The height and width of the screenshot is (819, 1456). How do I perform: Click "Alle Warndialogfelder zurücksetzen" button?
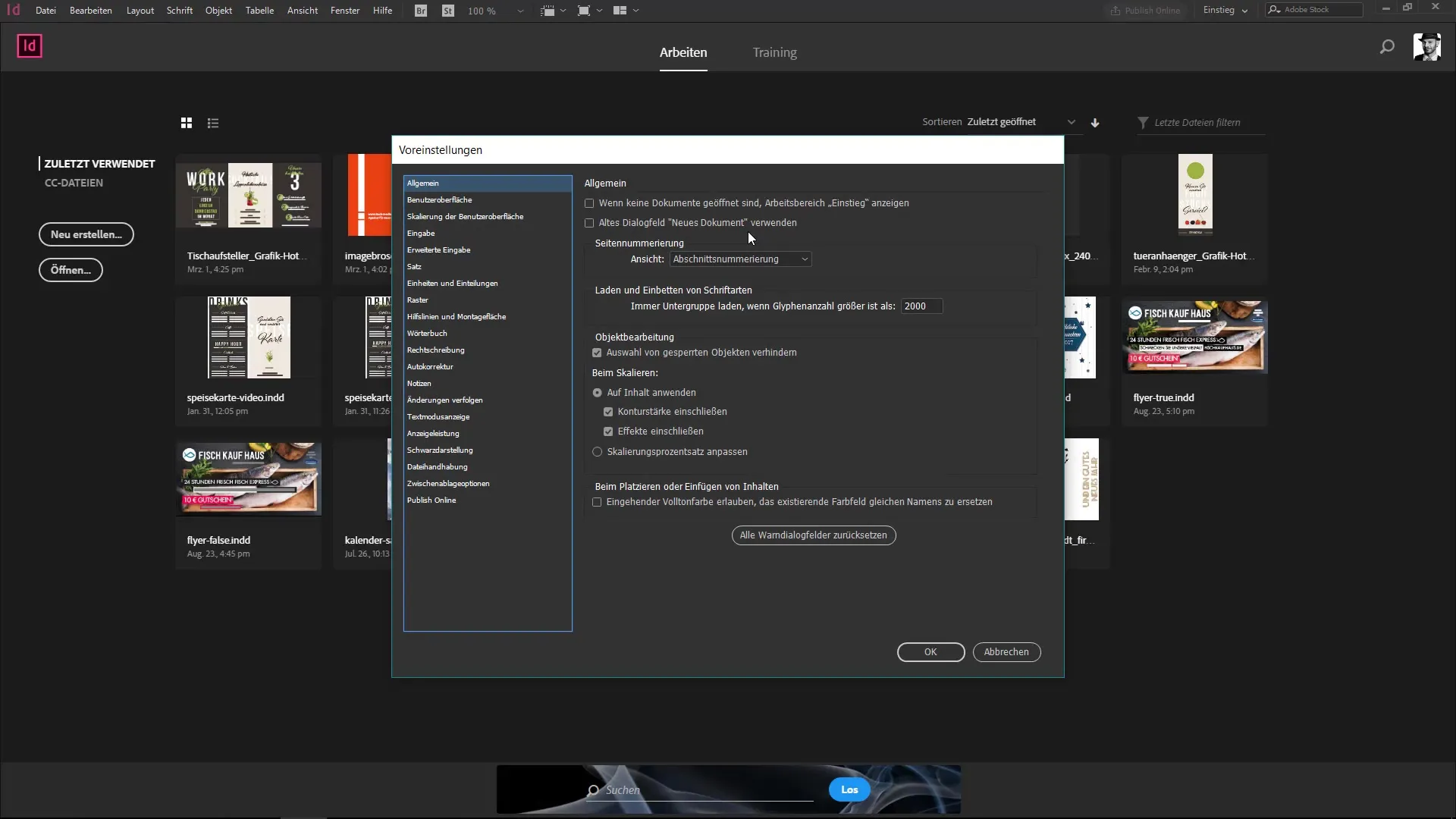pyautogui.click(x=814, y=535)
